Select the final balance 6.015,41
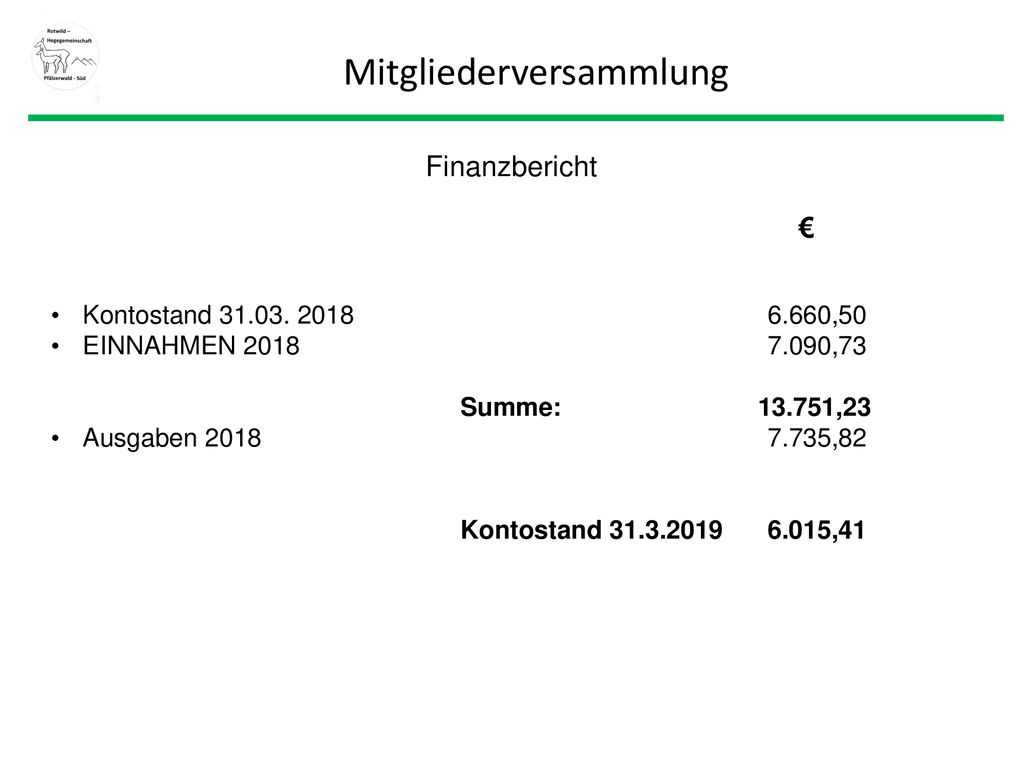Screen dimensions: 1024x768 [816, 530]
